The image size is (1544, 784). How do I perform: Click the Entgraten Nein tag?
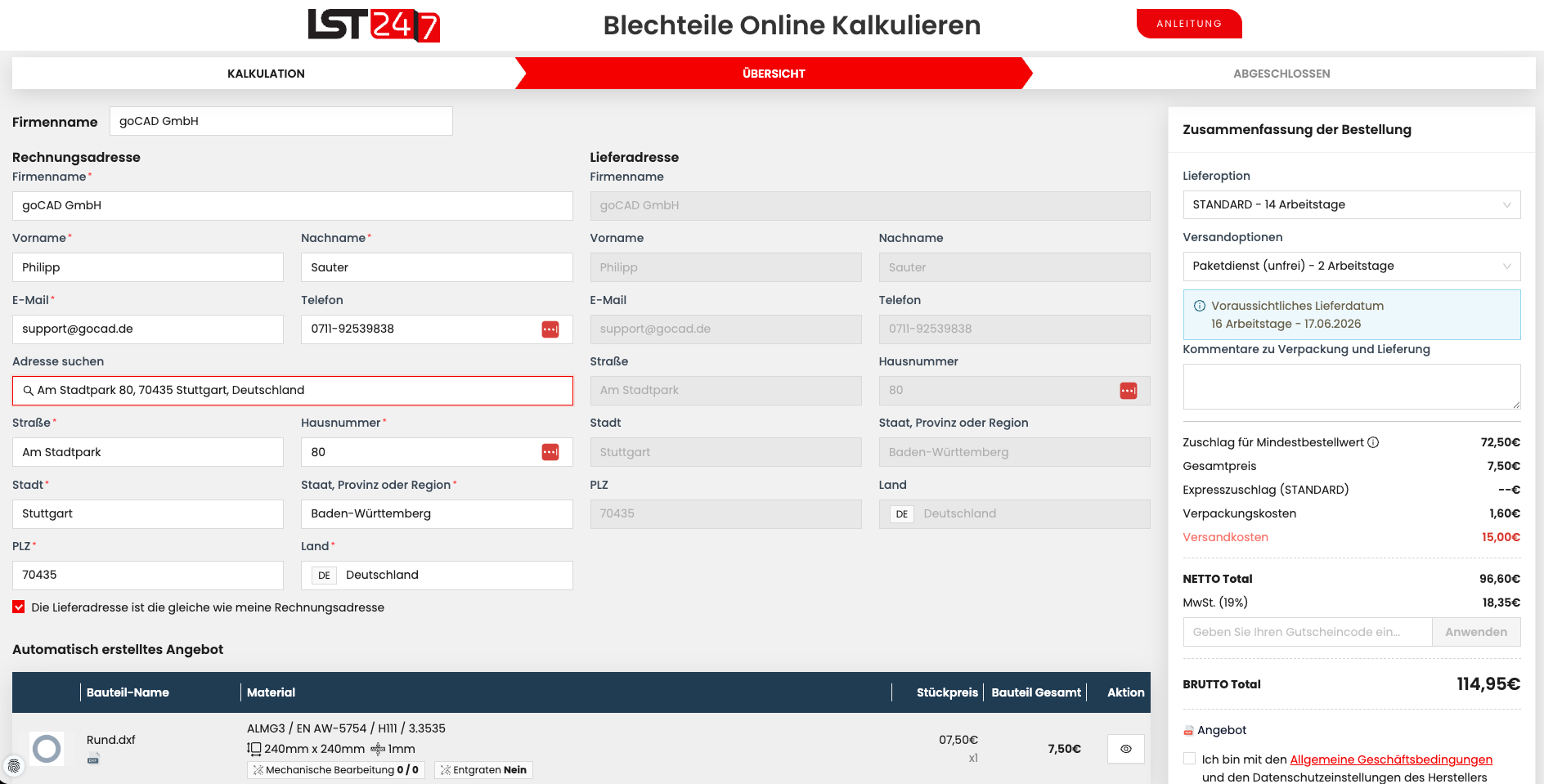coord(484,770)
